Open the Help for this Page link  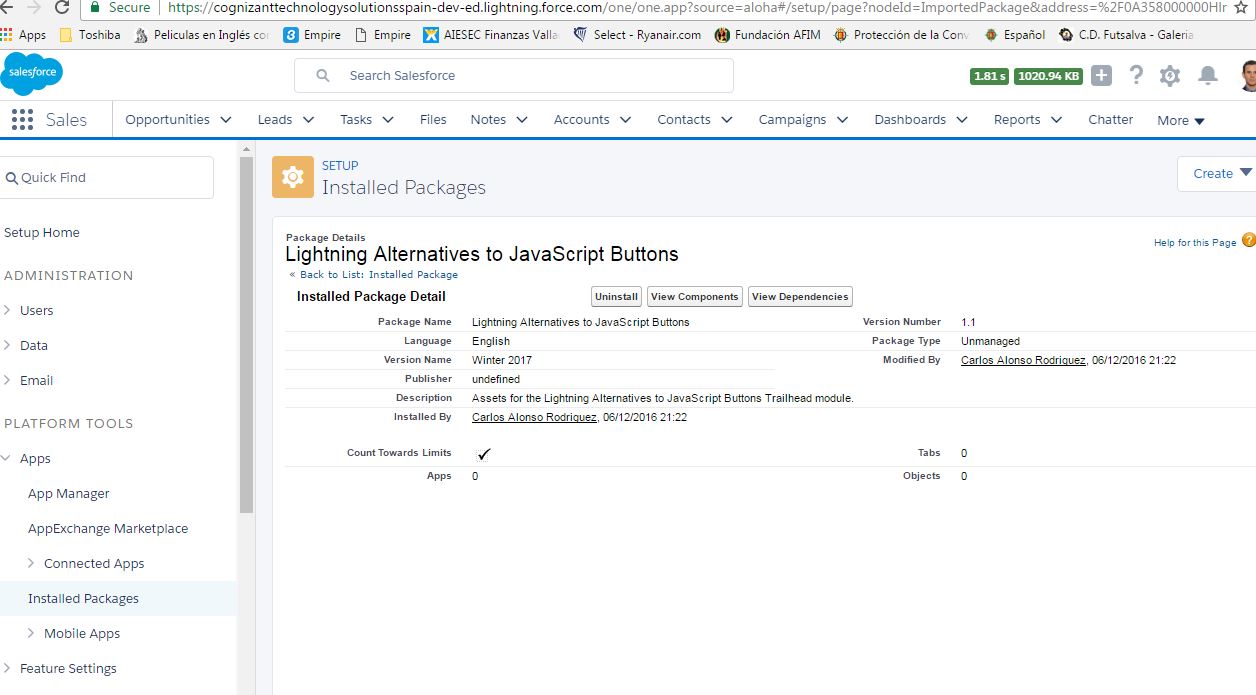click(x=1195, y=242)
